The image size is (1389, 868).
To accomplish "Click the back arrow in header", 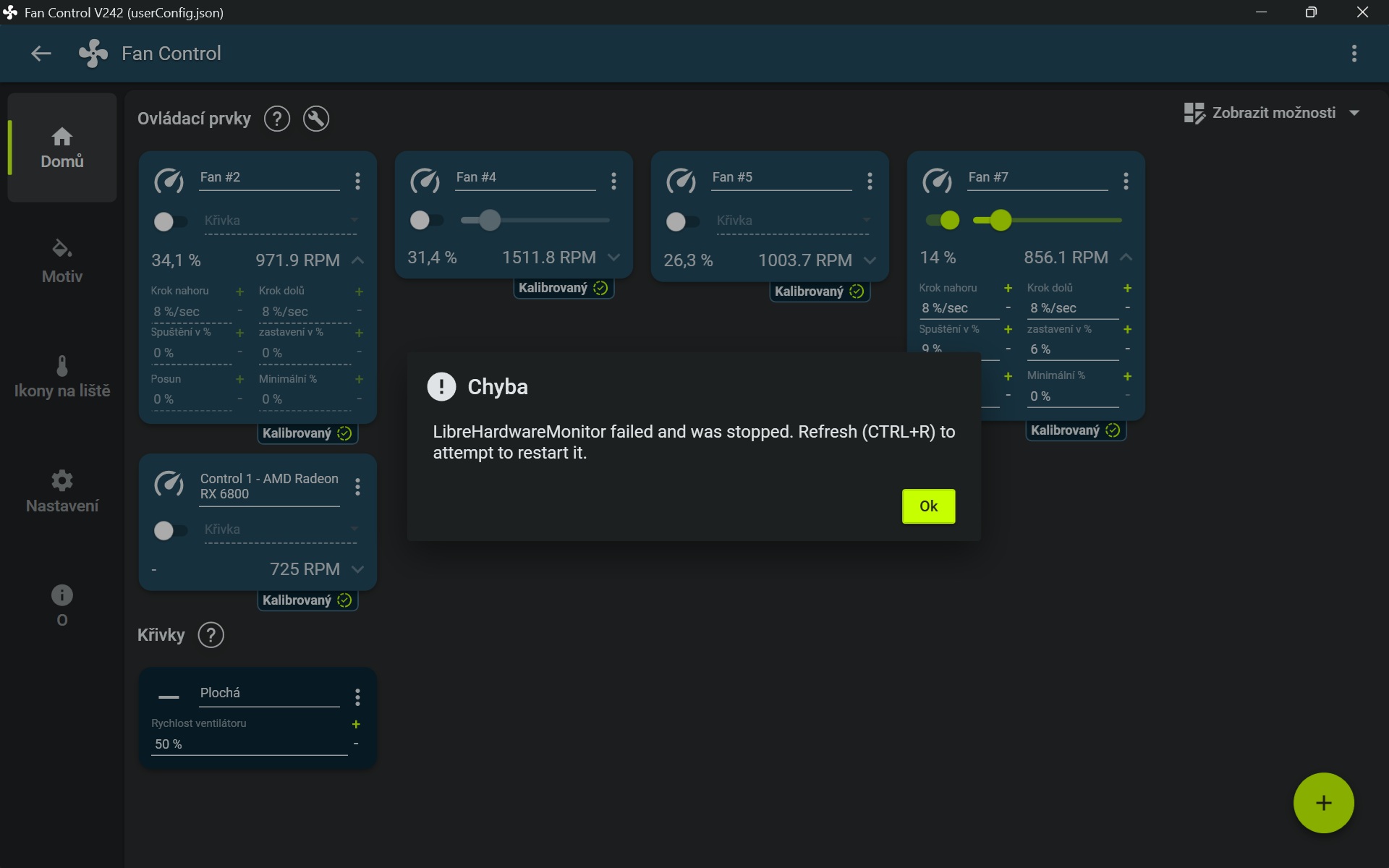I will 41,54.
